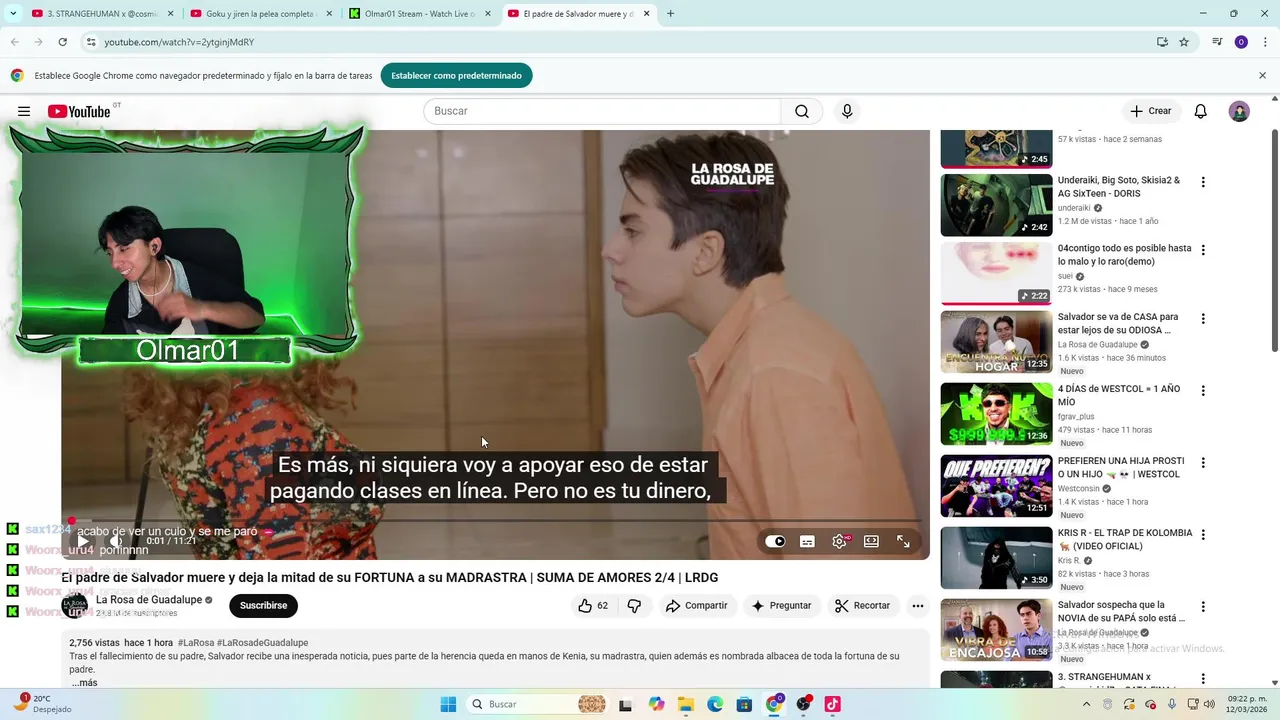This screenshot has height=720, width=1280.
Task: Click the Chrome address bar URL
Action: (x=179, y=42)
